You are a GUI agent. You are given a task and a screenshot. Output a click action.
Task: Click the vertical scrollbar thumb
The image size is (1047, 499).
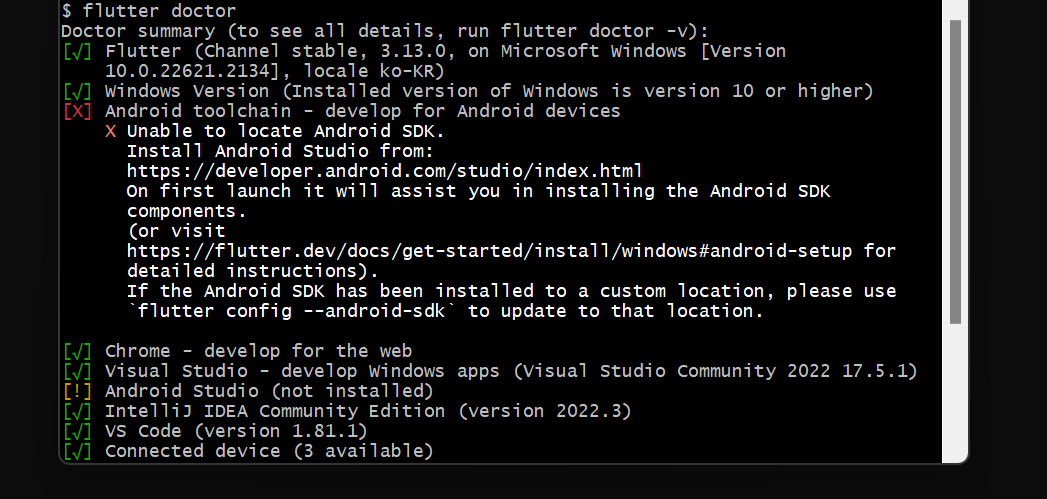tap(955, 172)
